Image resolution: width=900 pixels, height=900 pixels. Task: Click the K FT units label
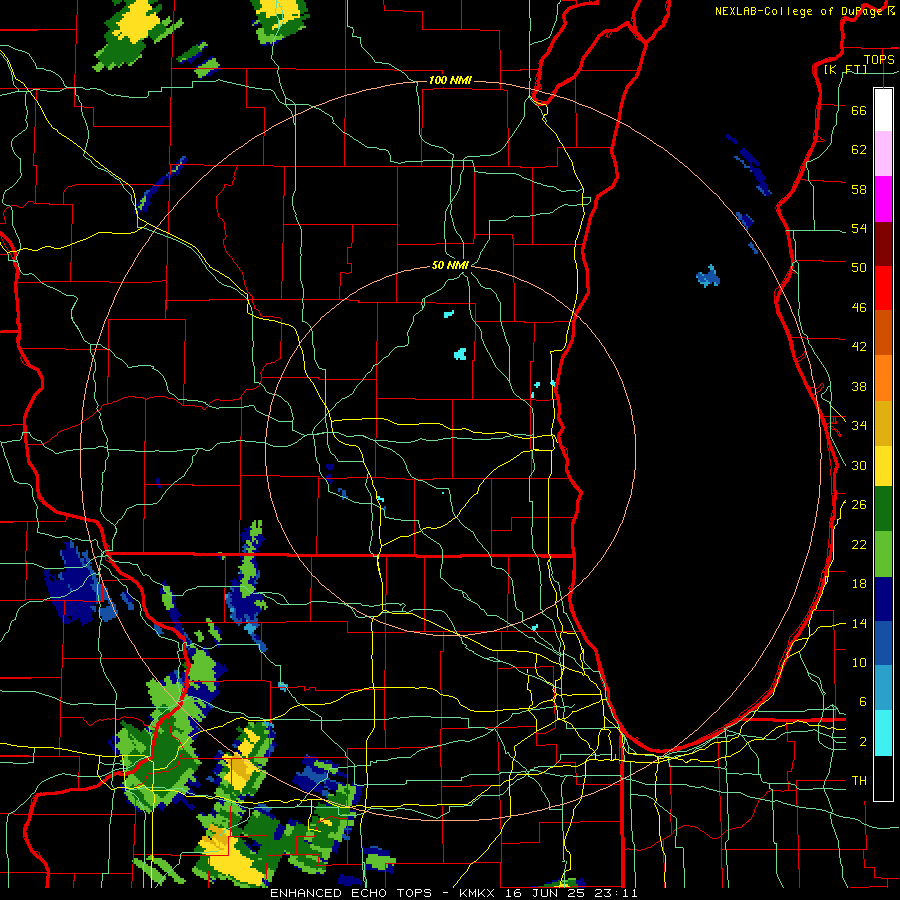click(845, 69)
